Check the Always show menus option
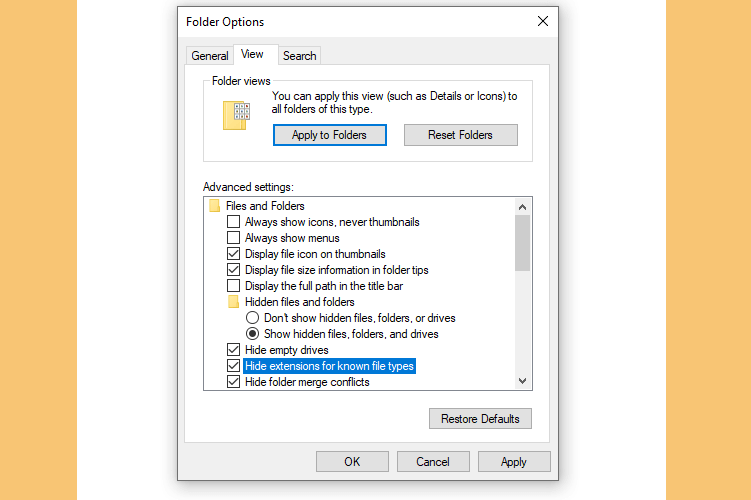751x500 pixels. pos(233,238)
